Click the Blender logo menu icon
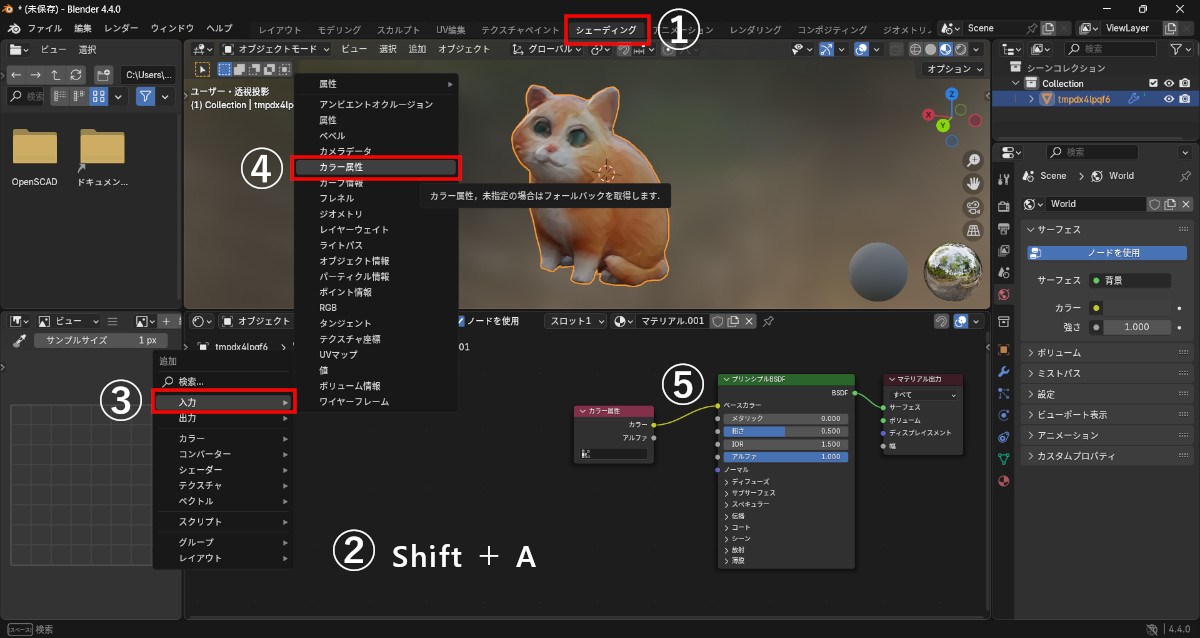Image resolution: width=1200 pixels, height=638 pixels. tap(12, 29)
